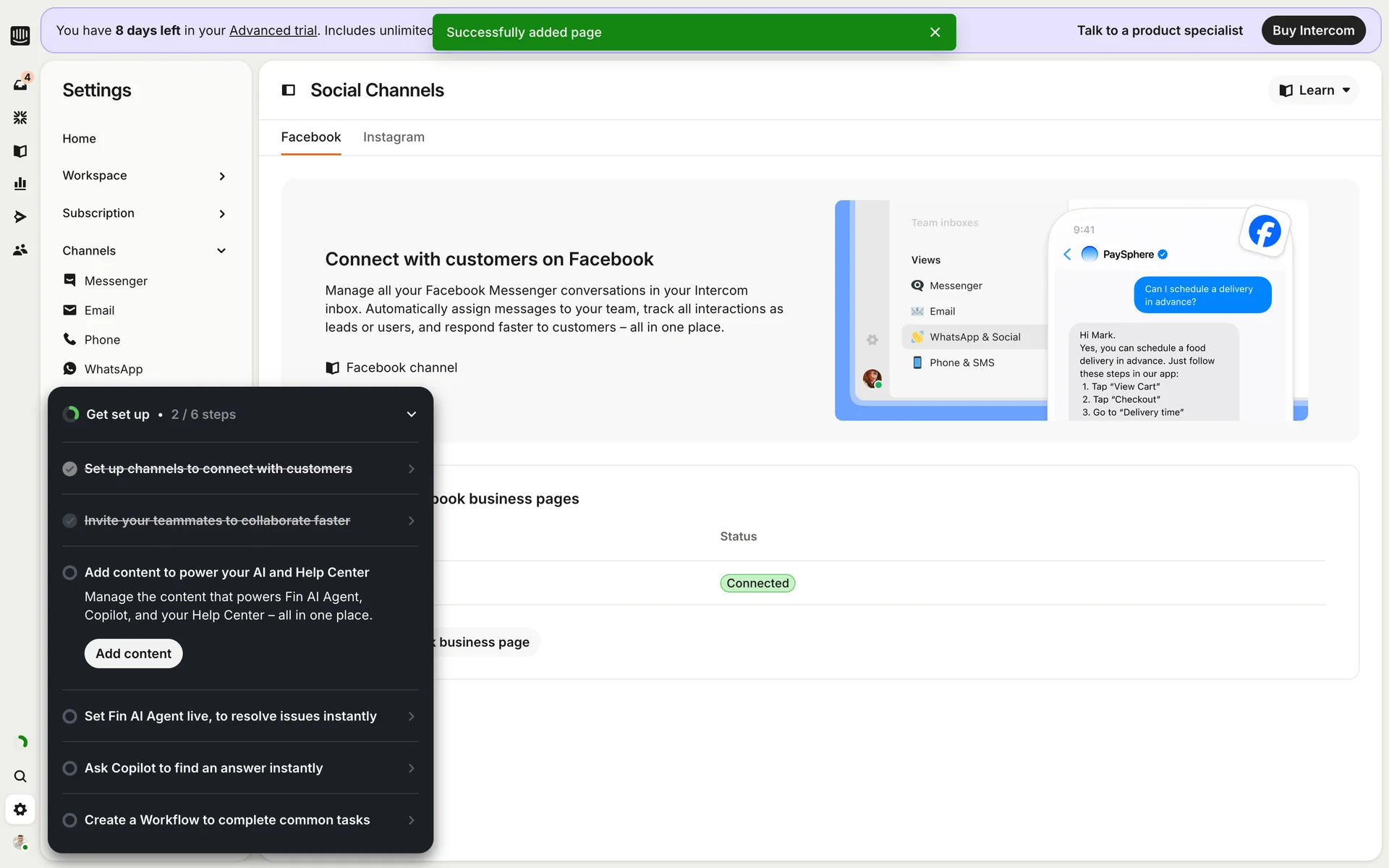Screen dimensions: 1389x868
Task: Select the Set Fin AI Agent live step circle
Action: (x=70, y=716)
